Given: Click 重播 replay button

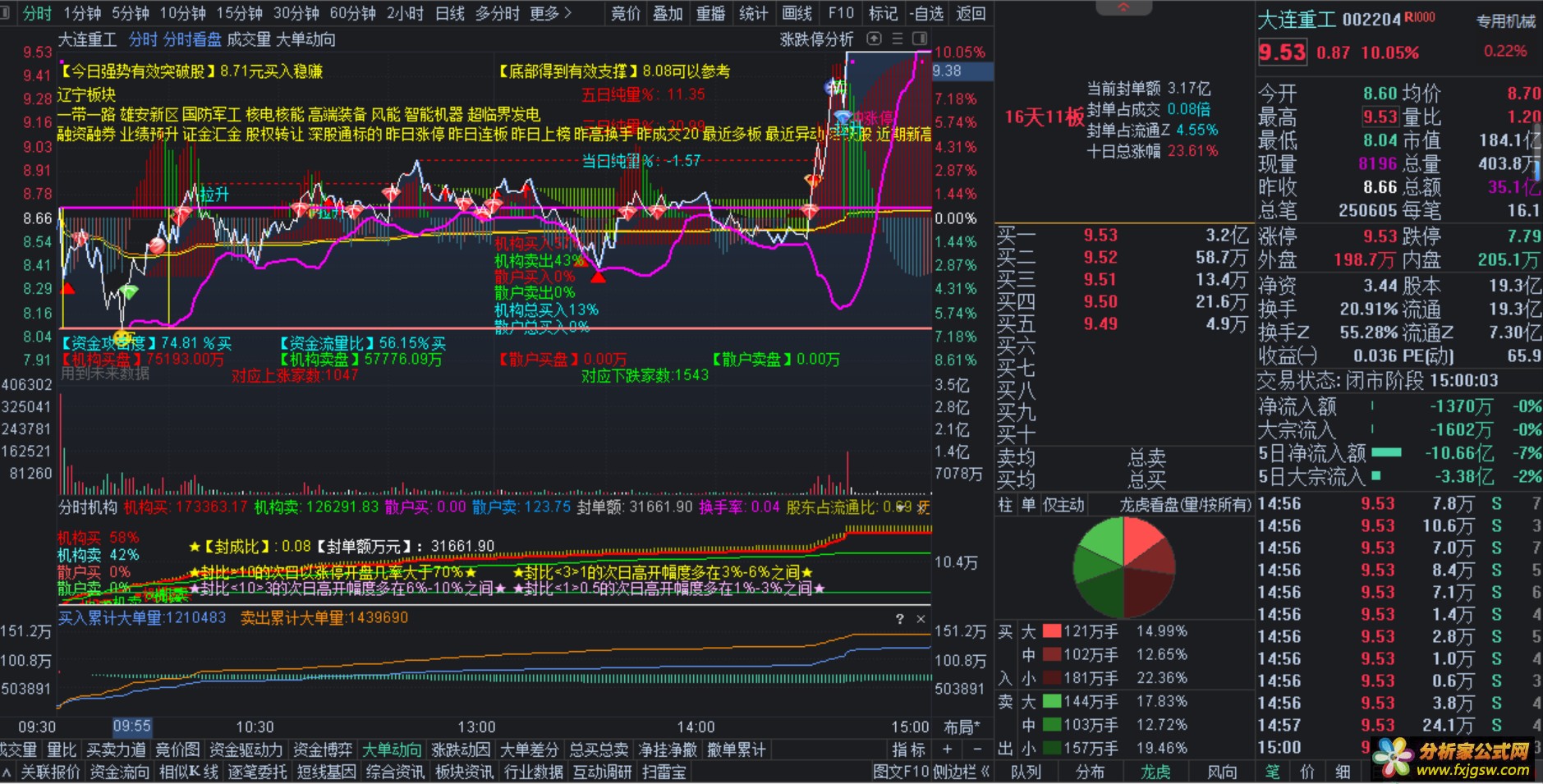Looking at the screenshot, I should click(x=710, y=13).
